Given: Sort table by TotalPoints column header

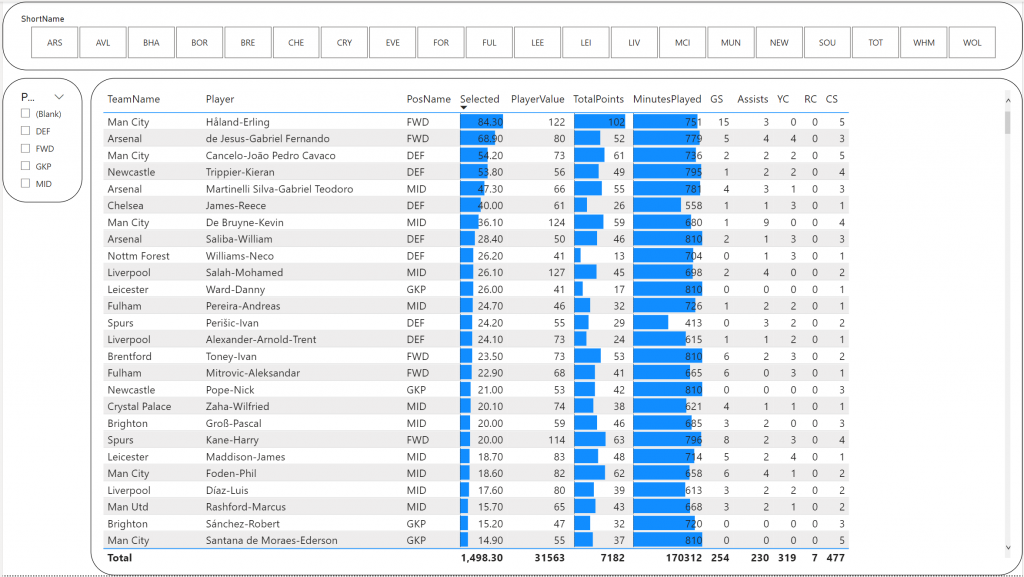Looking at the screenshot, I should [598, 99].
